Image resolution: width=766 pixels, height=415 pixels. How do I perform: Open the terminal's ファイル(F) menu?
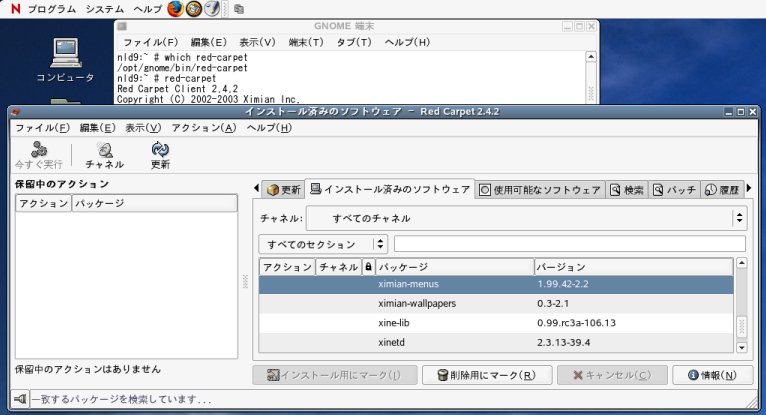[x=150, y=42]
